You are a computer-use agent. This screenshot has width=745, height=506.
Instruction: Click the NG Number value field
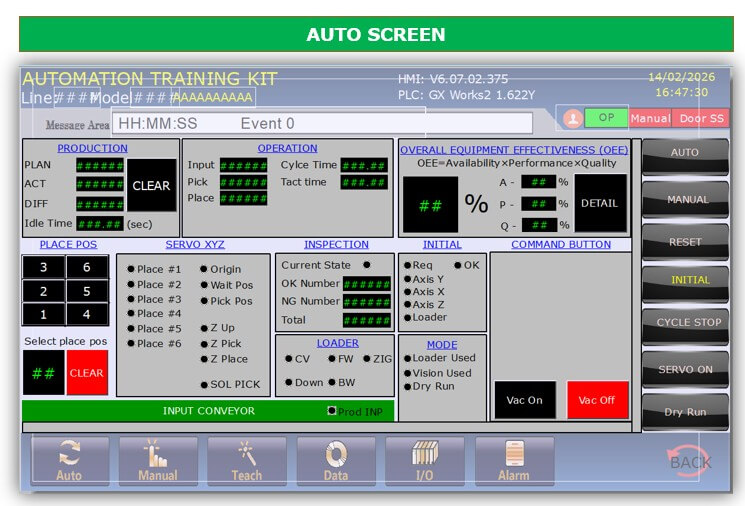pos(367,302)
